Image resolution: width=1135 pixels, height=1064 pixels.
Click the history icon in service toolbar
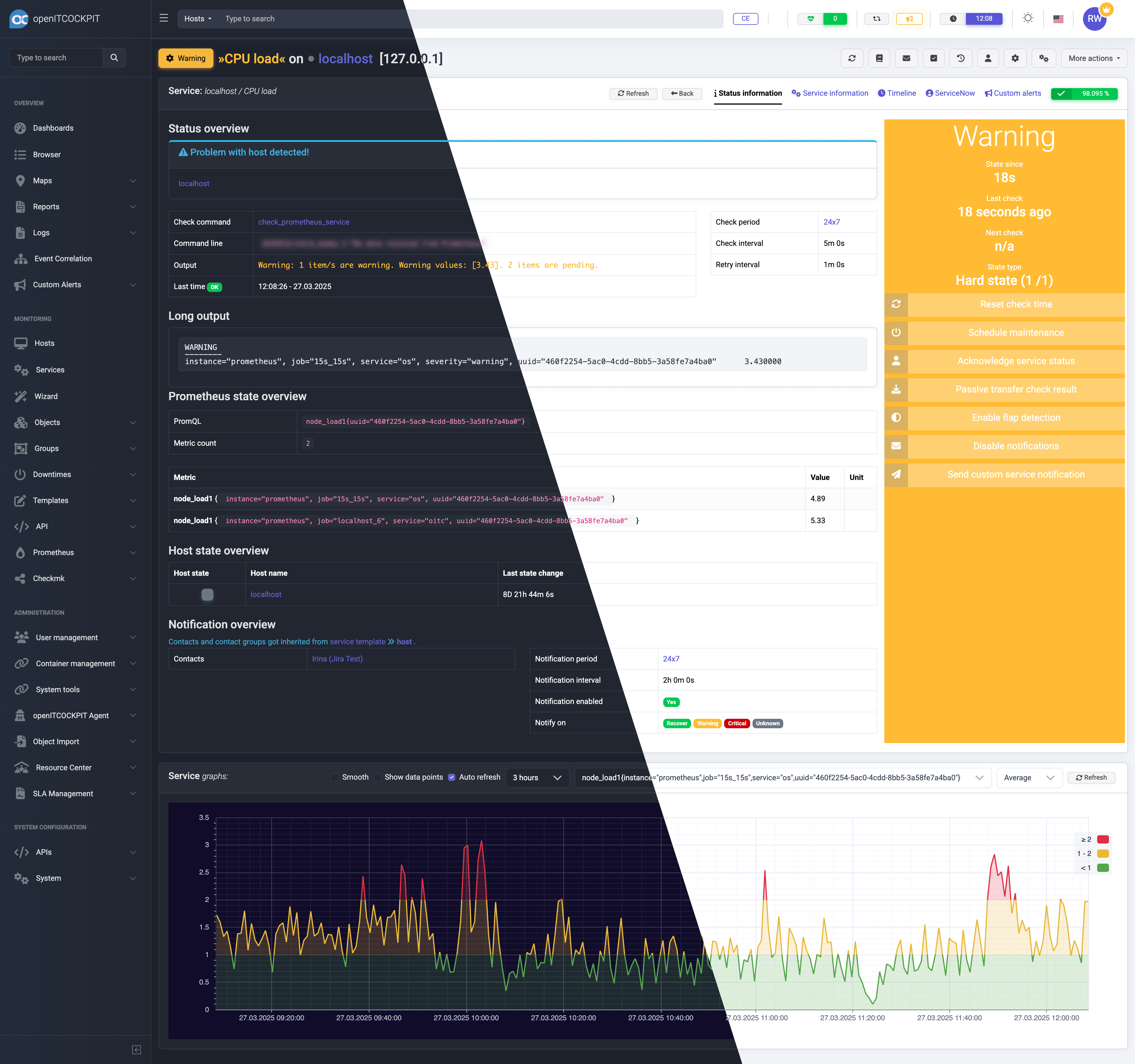[961, 58]
